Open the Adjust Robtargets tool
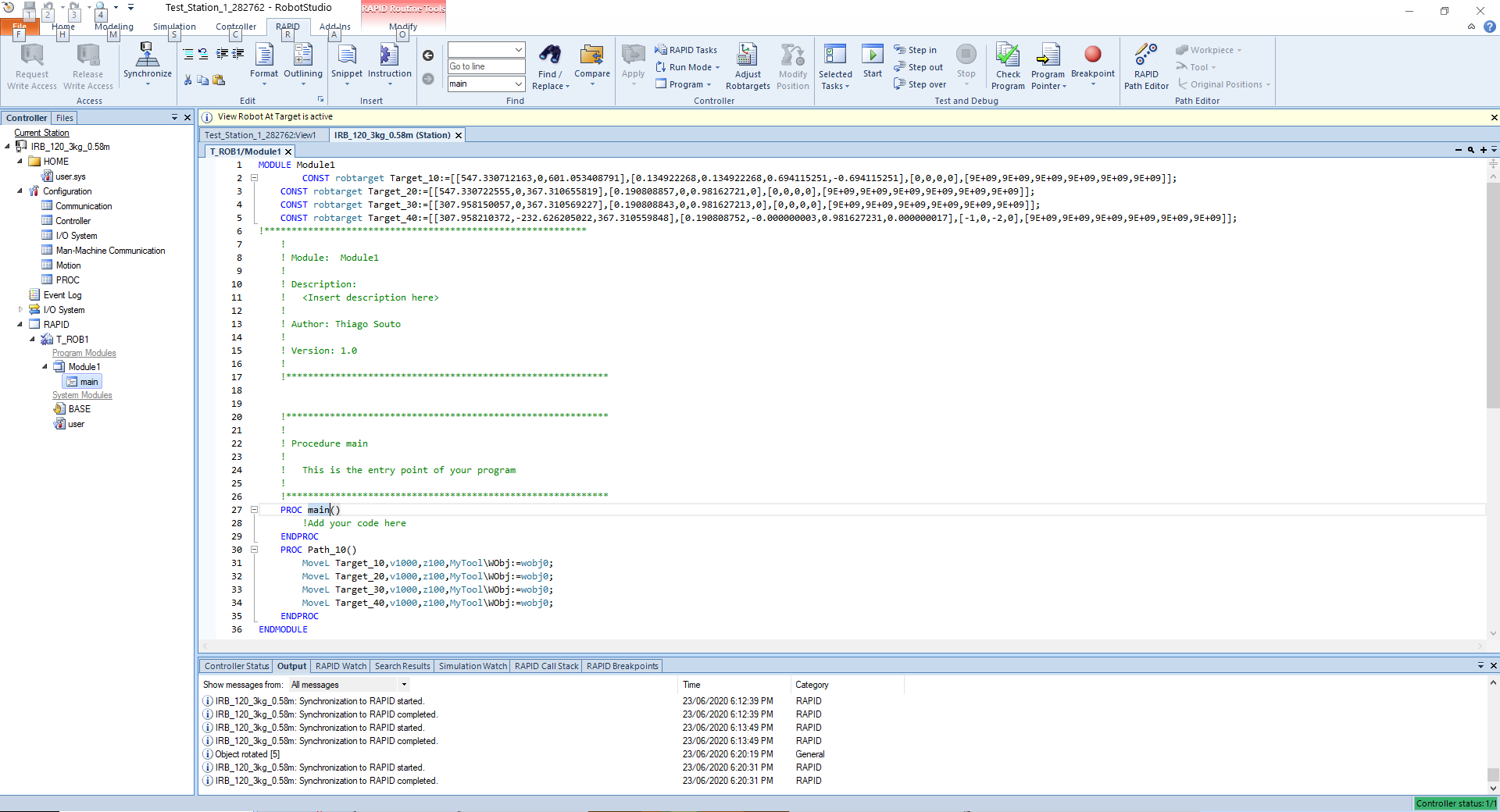1500x812 pixels. pos(748,56)
